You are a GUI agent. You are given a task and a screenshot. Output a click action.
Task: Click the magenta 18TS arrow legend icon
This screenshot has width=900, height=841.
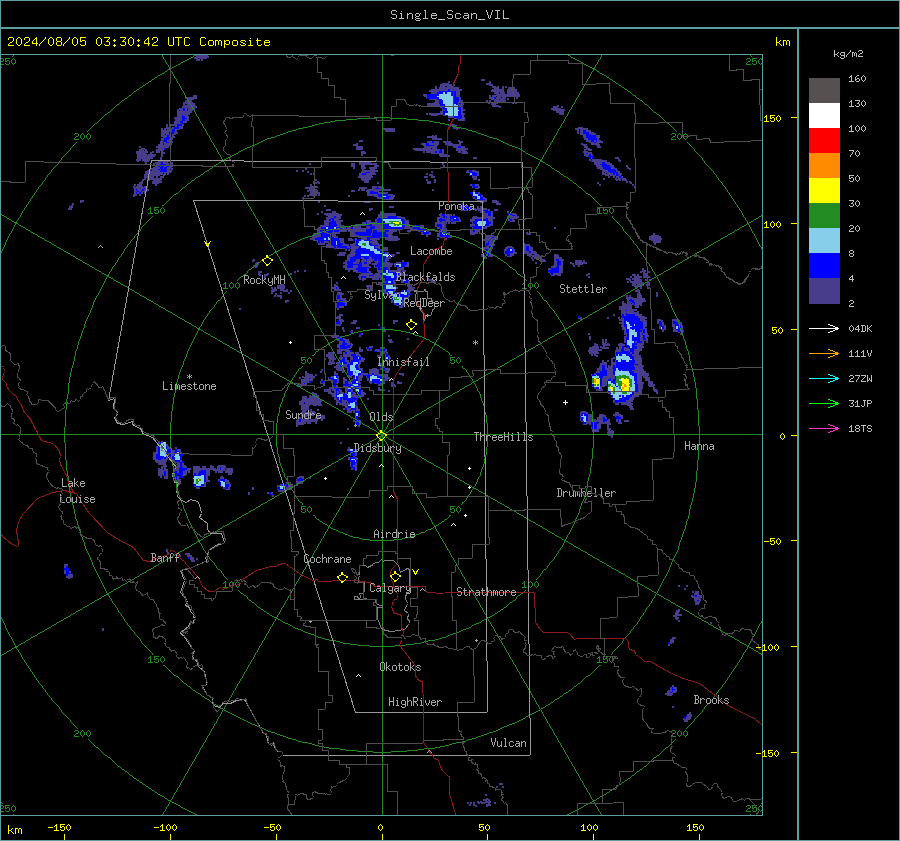(824, 428)
